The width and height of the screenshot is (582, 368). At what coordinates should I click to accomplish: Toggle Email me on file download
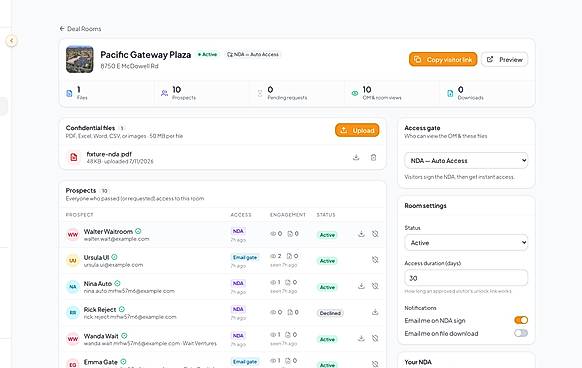[521, 333]
